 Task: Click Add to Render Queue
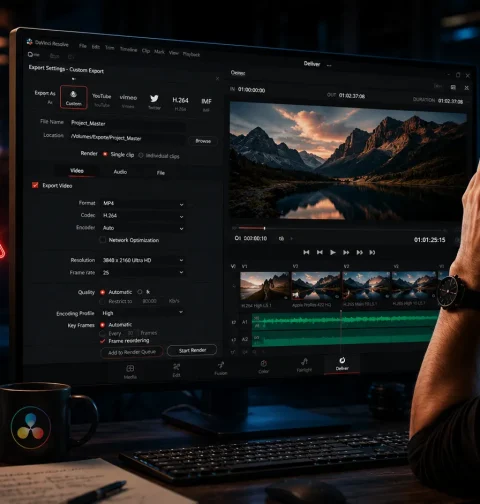coord(132,352)
